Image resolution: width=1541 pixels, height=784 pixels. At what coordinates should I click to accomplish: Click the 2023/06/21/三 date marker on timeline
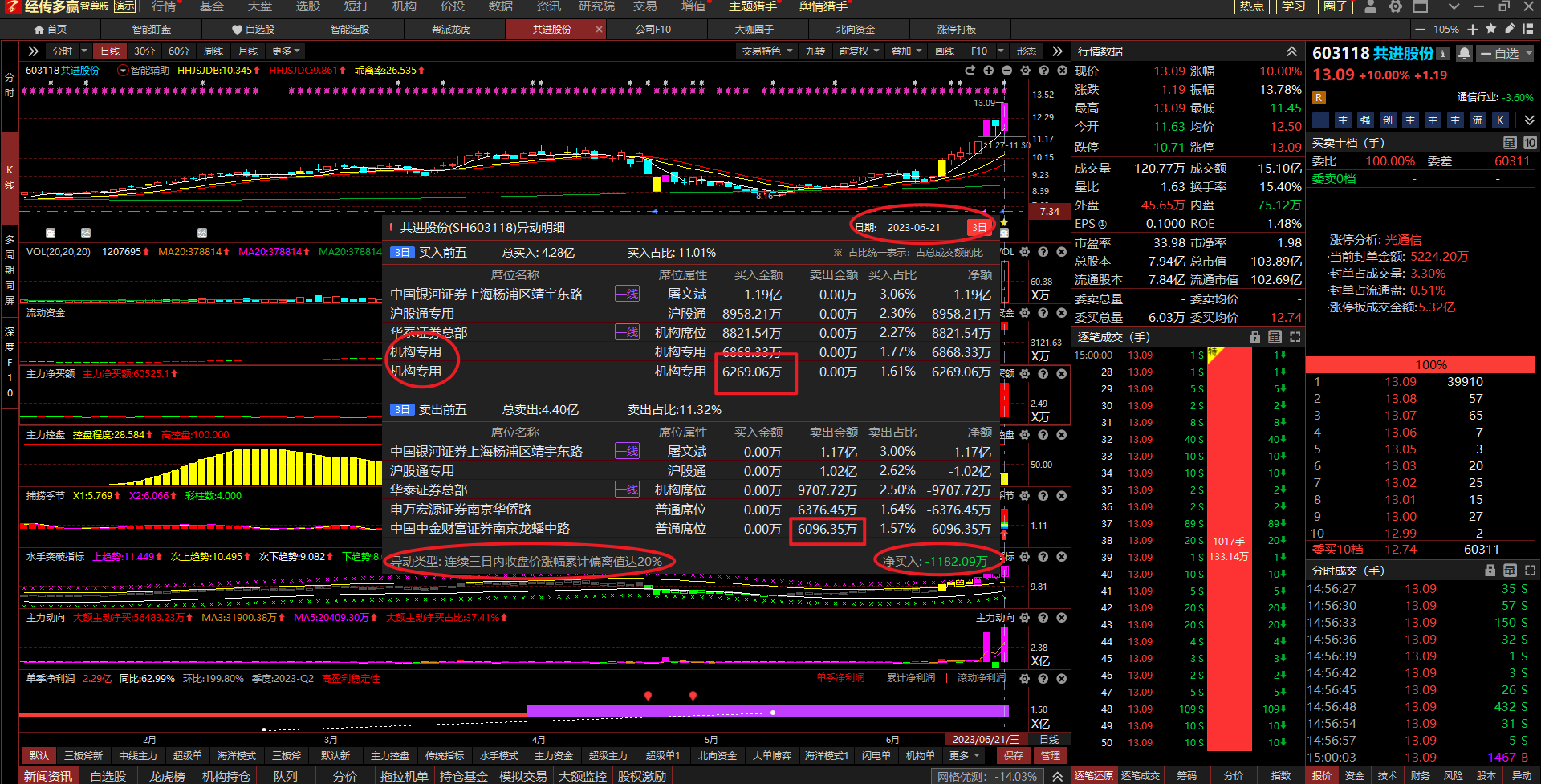click(x=986, y=739)
